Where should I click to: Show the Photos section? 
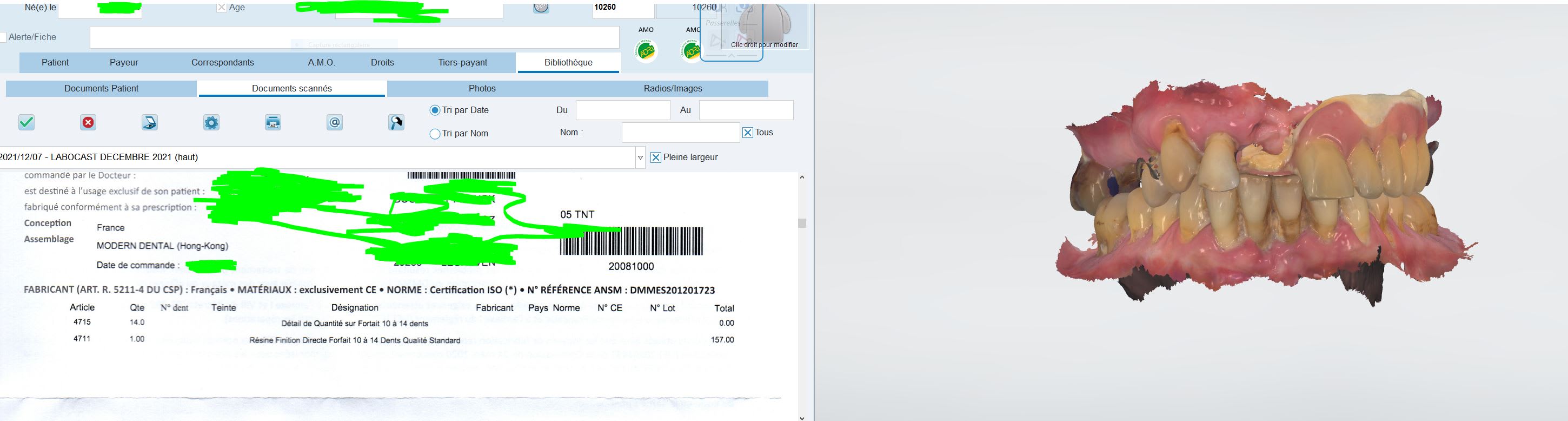481,89
